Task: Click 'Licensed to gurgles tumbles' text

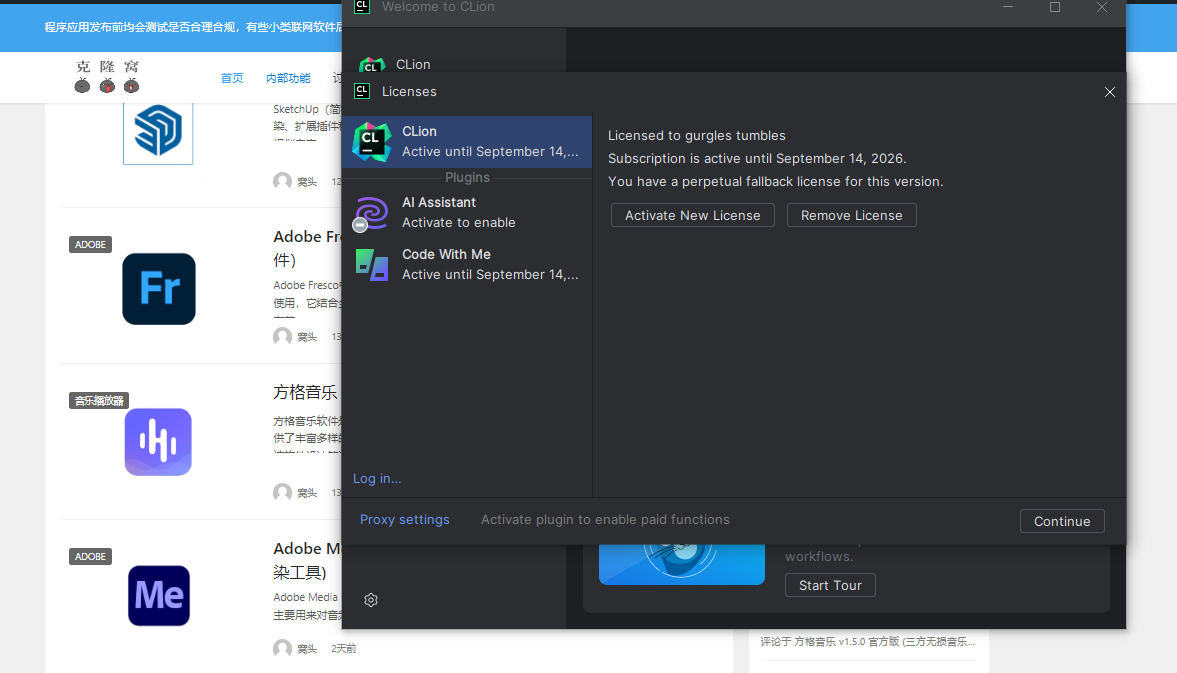Action: (697, 136)
